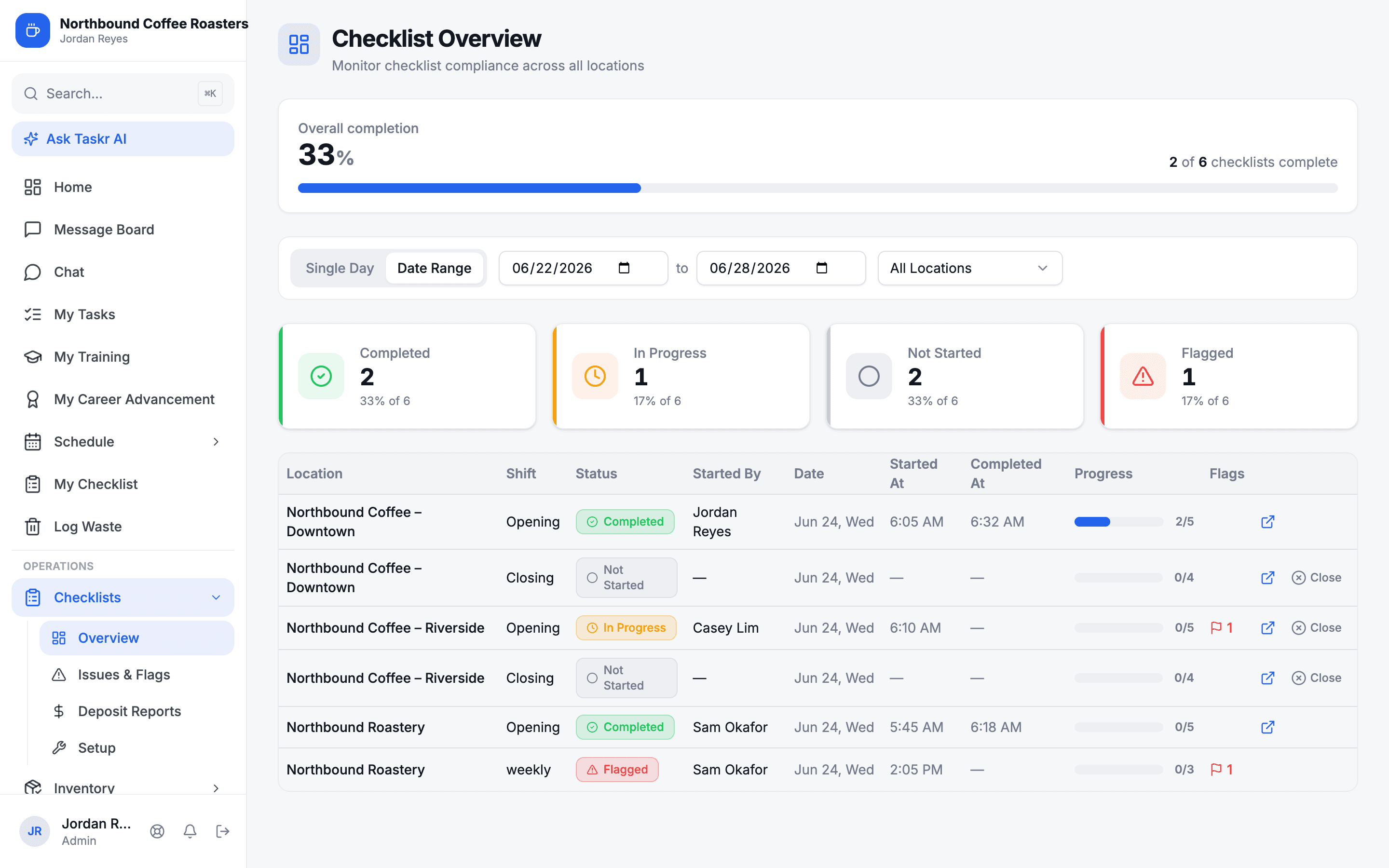Click Casey Lim in Started By
1389x868 pixels.
(x=725, y=628)
